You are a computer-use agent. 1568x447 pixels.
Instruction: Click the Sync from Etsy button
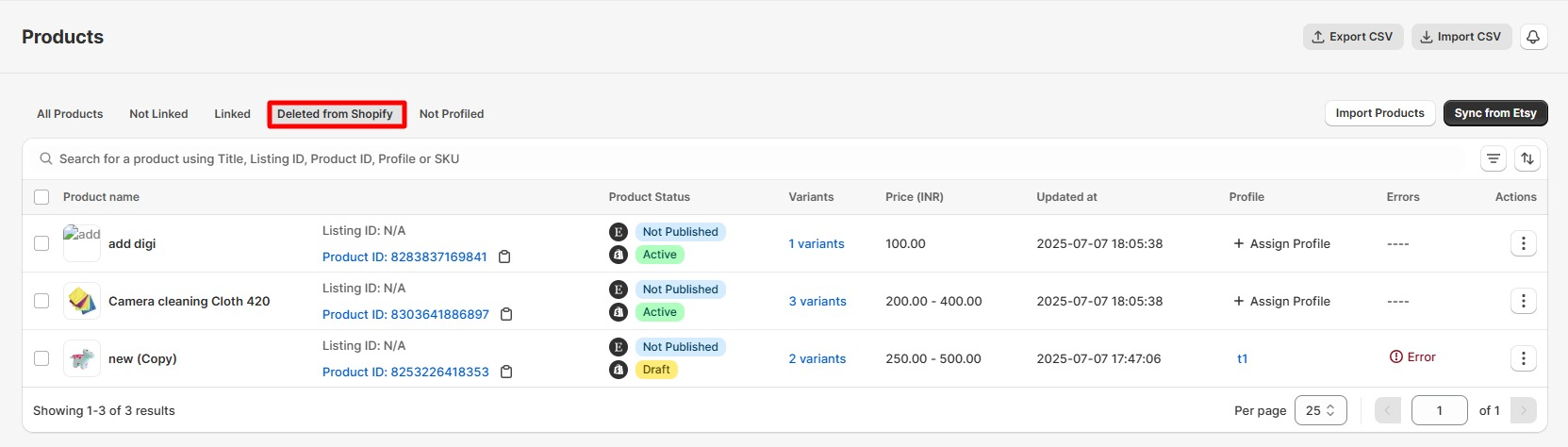[x=1495, y=113]
